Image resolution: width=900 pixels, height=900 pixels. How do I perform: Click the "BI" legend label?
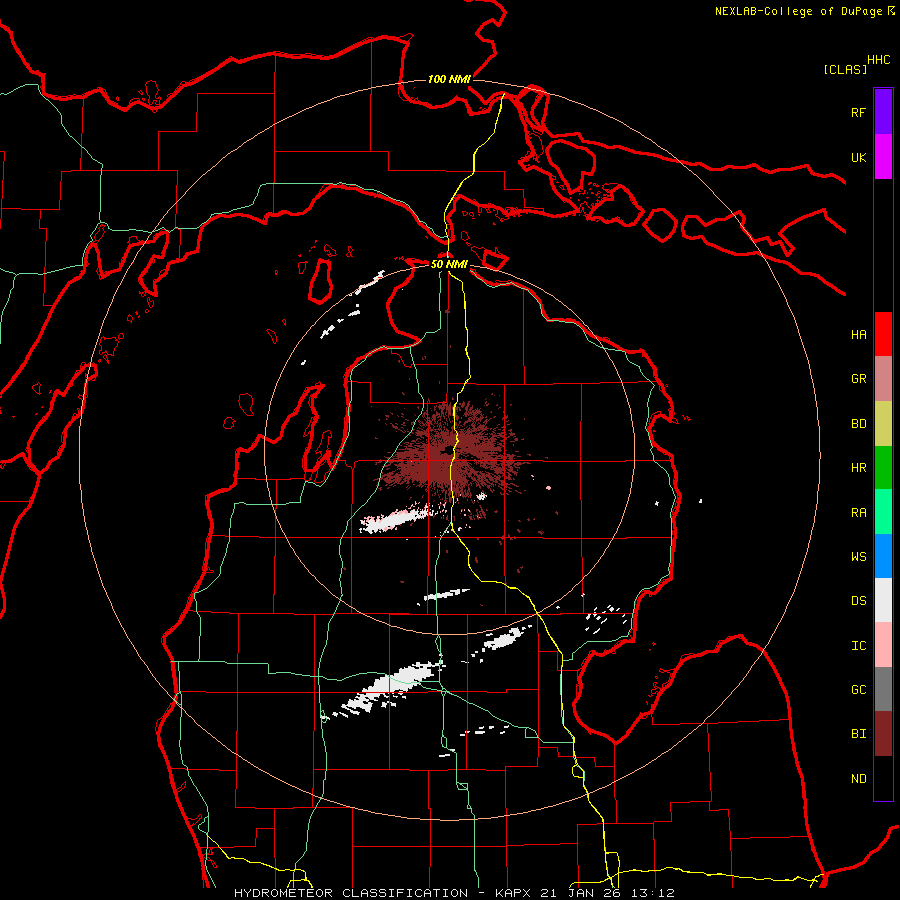(x=858, y=734)
